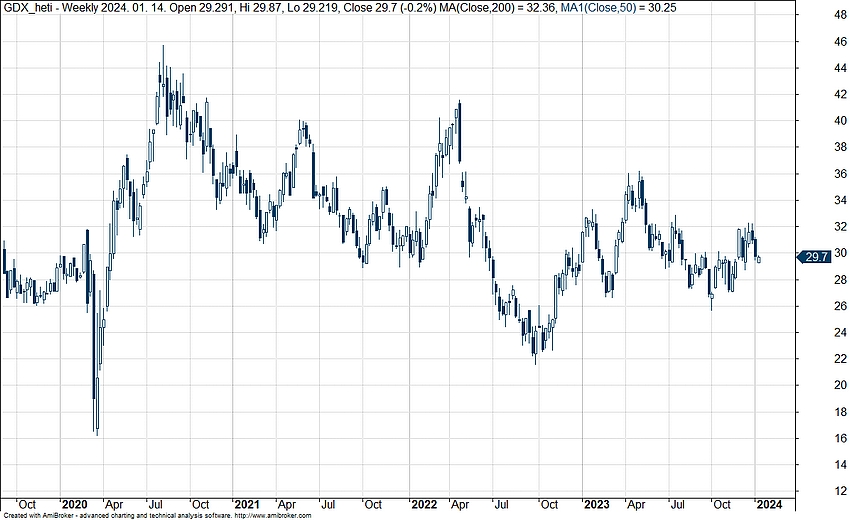Click the 34 price axis label
The image size is (850, 520).
[x=840, y=201]
